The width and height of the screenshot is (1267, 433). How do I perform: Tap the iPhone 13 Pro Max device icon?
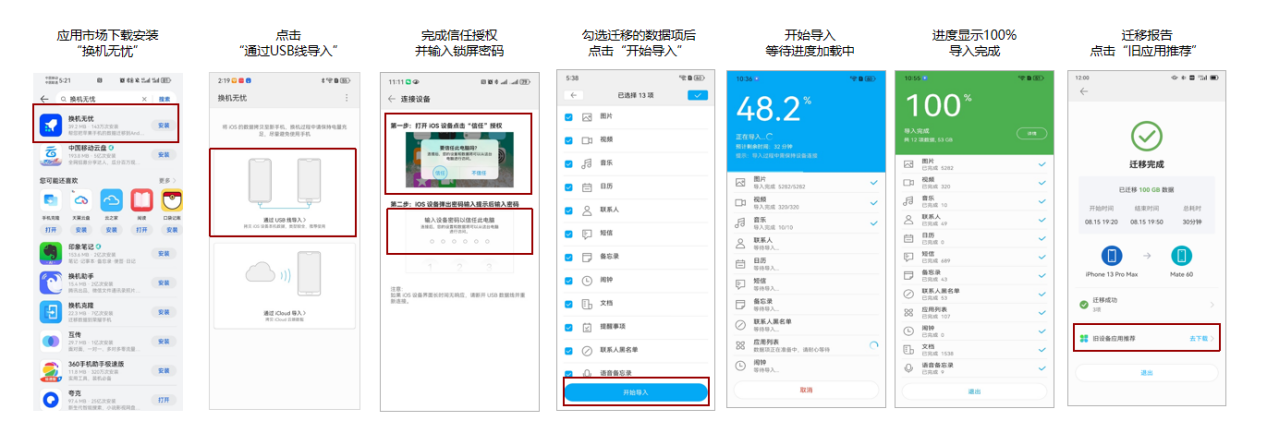coord(1111,255)
